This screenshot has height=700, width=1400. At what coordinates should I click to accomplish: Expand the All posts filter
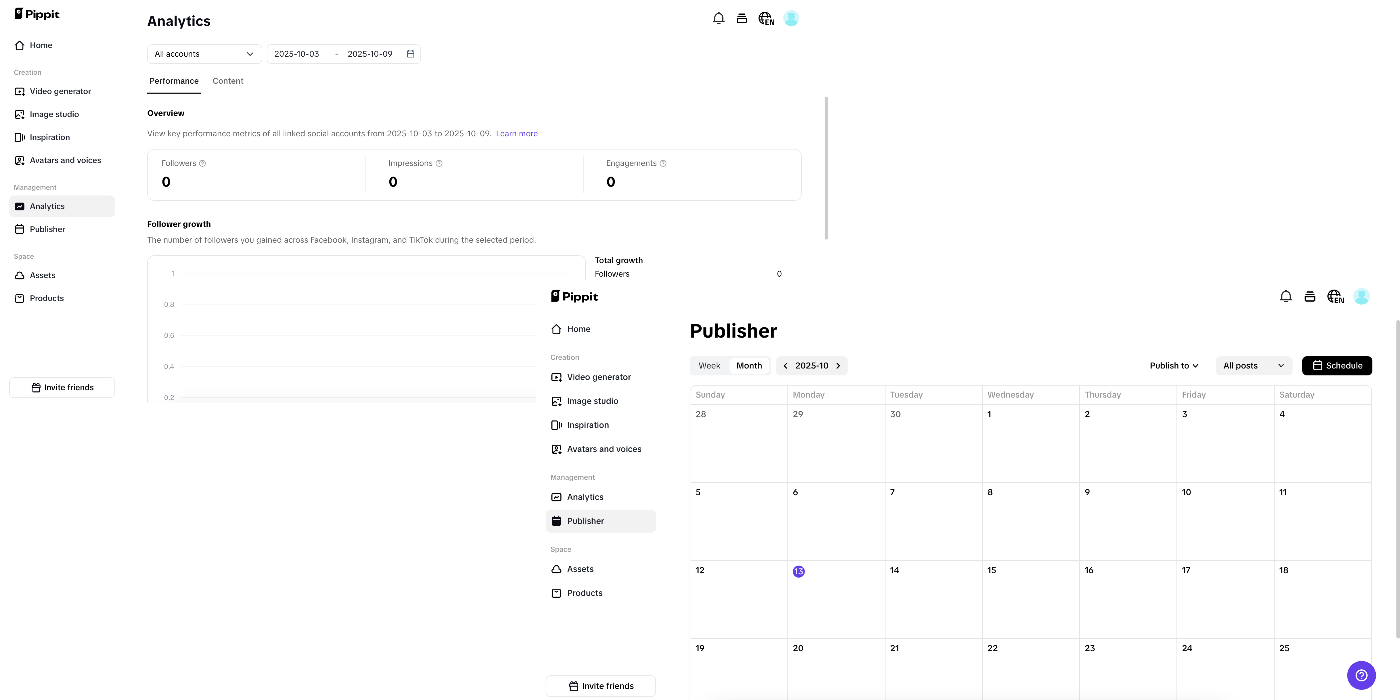coord(1252,365)
